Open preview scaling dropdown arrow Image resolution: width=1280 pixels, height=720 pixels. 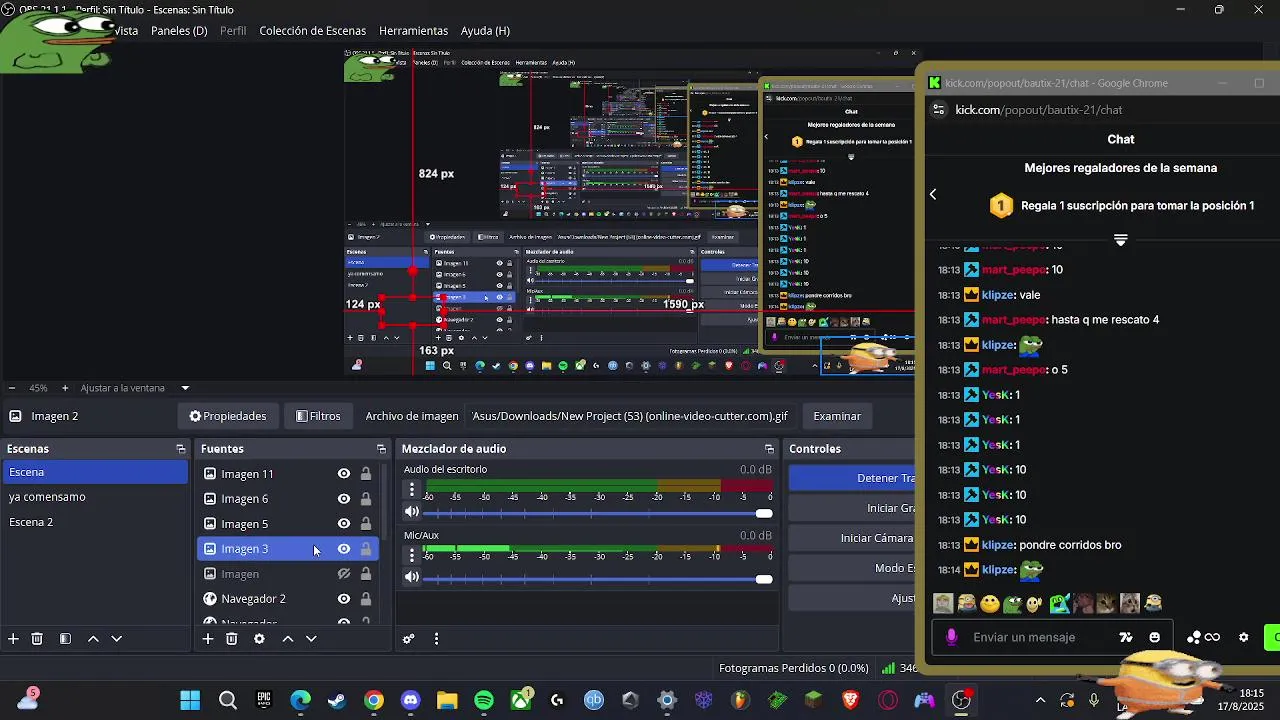click(185, 388)
